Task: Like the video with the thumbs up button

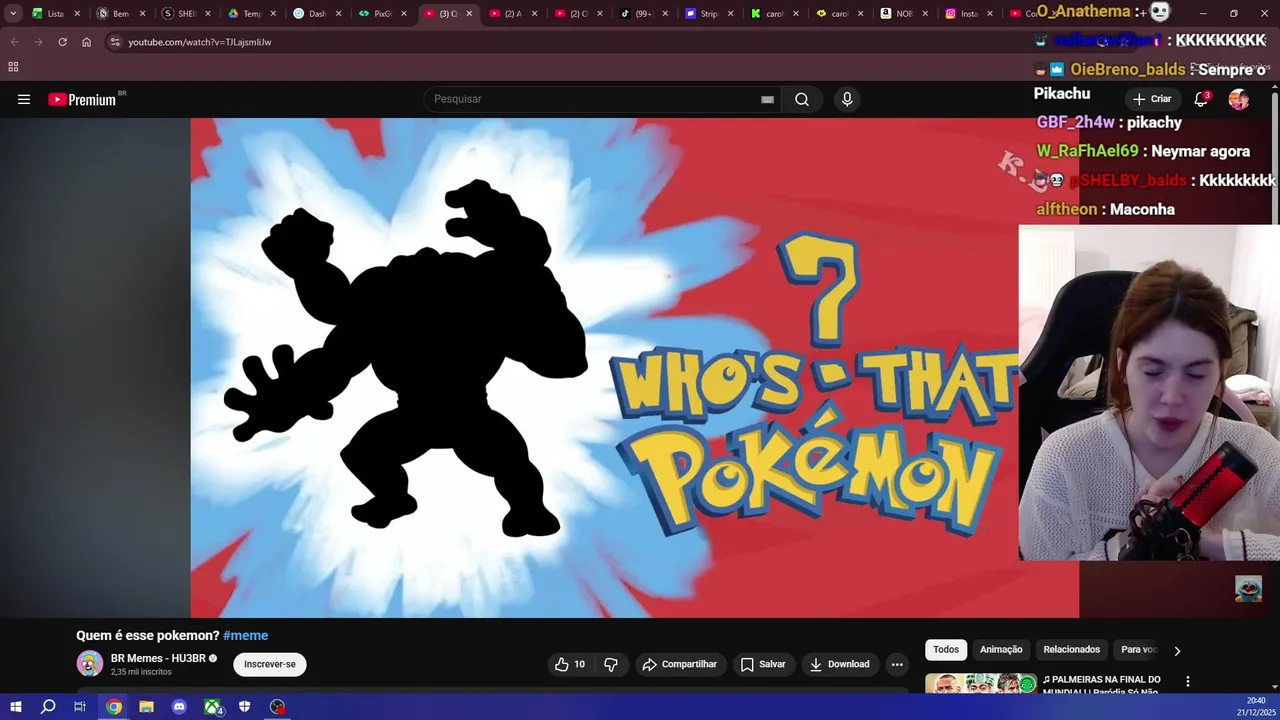Action: (x=570, y=664)
